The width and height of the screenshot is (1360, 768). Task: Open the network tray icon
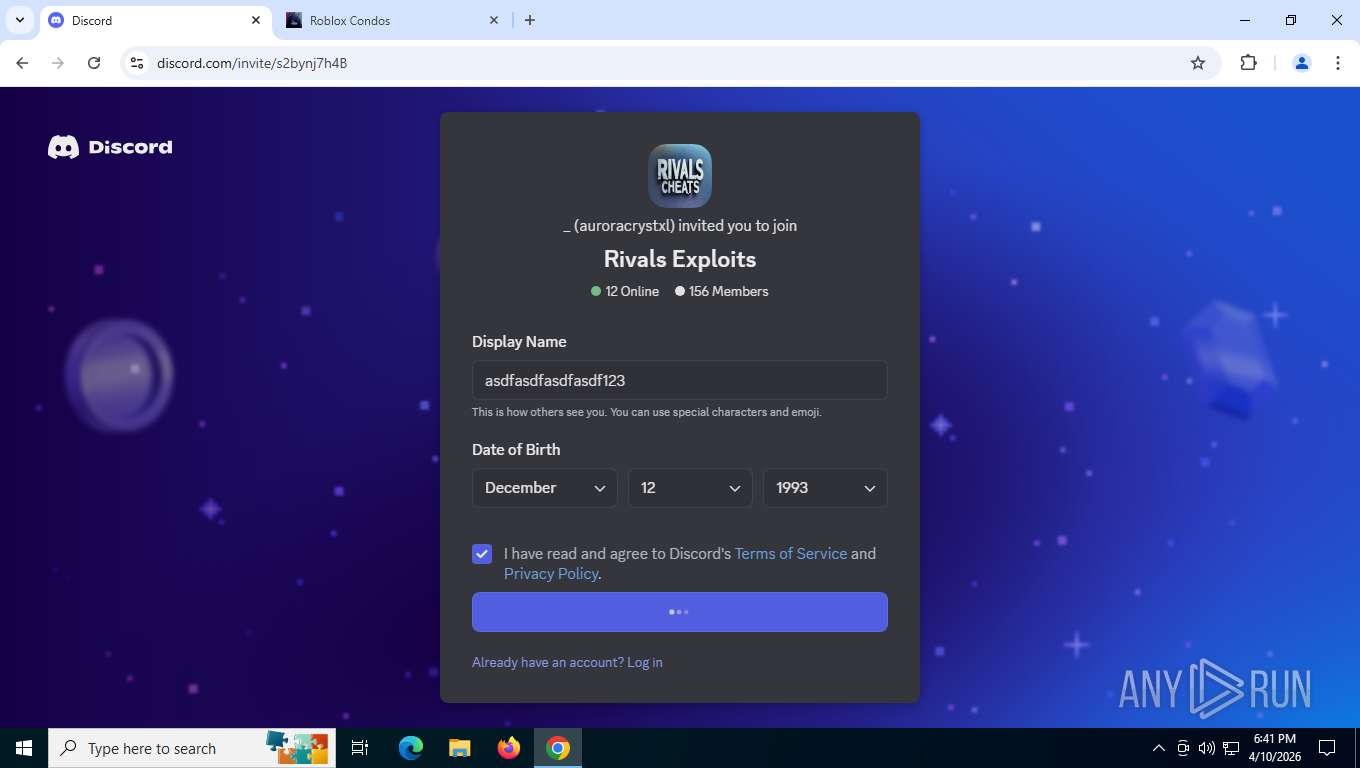pyautogui.click(x=1231, y=748)
